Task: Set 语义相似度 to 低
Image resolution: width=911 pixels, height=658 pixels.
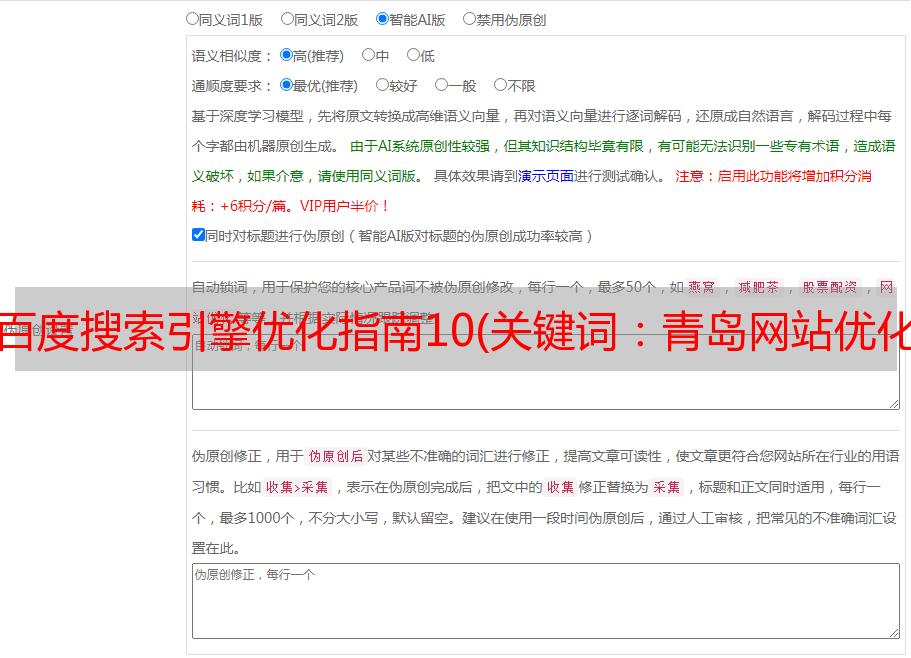Action: coord(413,55)
